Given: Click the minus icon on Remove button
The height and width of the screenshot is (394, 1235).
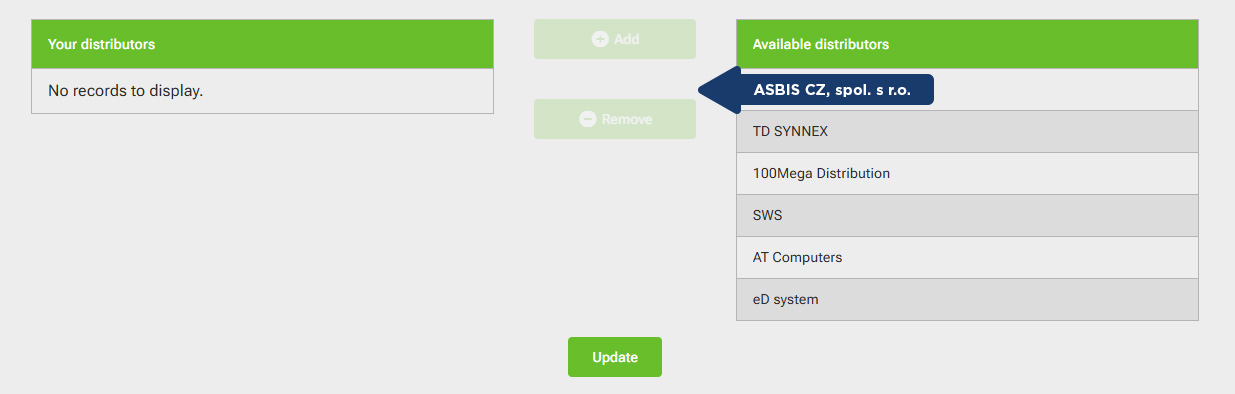Looking at the screenshot, I should tap(588, 119).
